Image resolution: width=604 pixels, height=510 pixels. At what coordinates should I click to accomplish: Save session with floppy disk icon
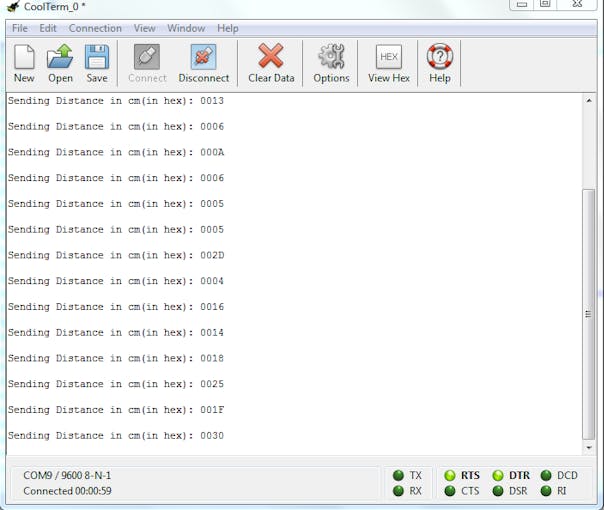pos(97,57)
